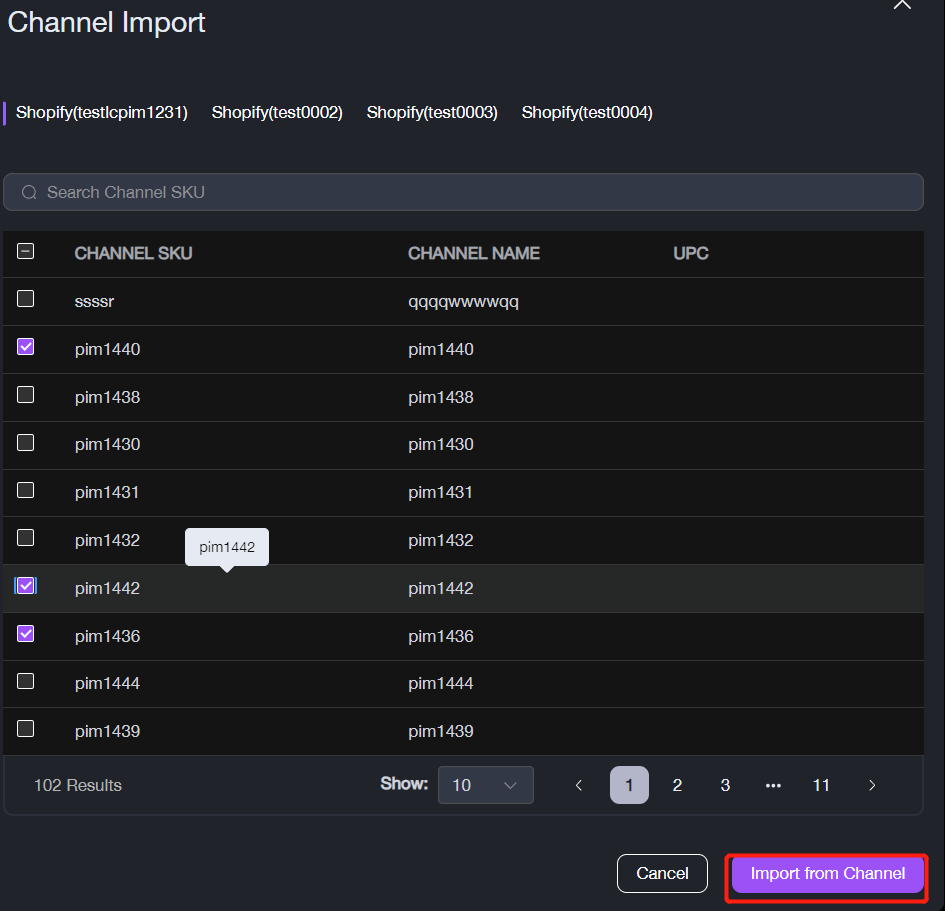Open the Shopify(test0004) tab

587,113
